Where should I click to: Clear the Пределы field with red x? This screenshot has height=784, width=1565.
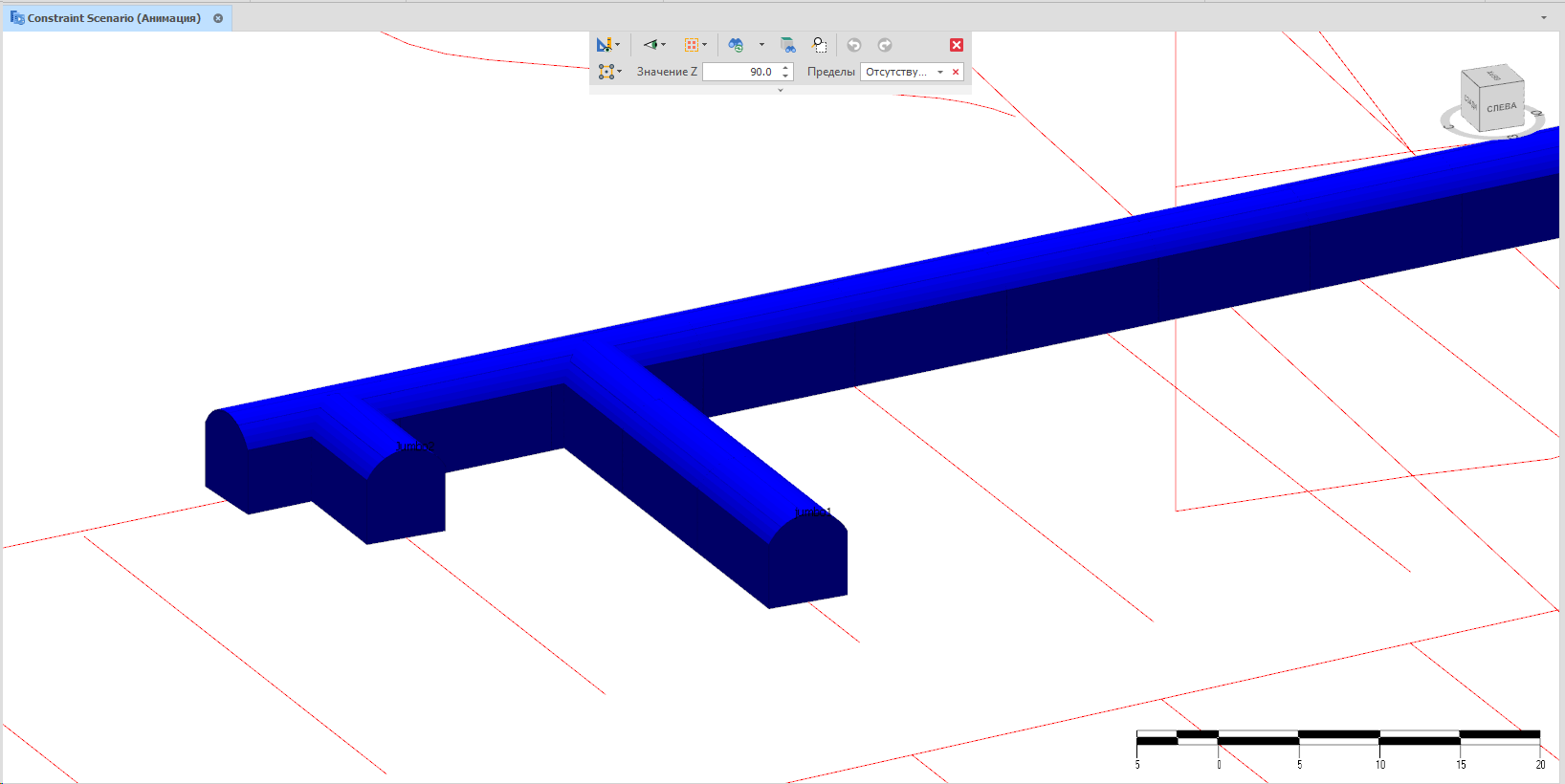pyautogui.click(x=956, y=72)
